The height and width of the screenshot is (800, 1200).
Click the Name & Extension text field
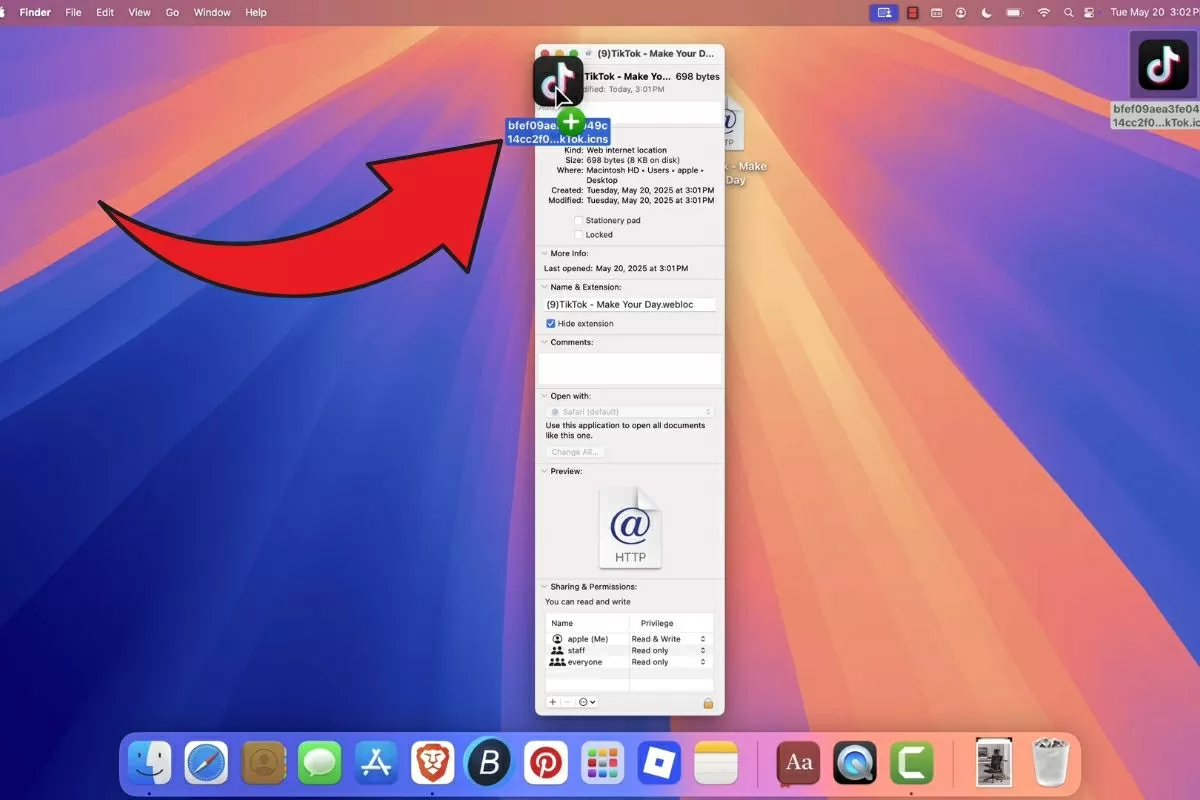pyautogui.click(x=630, y=304)
